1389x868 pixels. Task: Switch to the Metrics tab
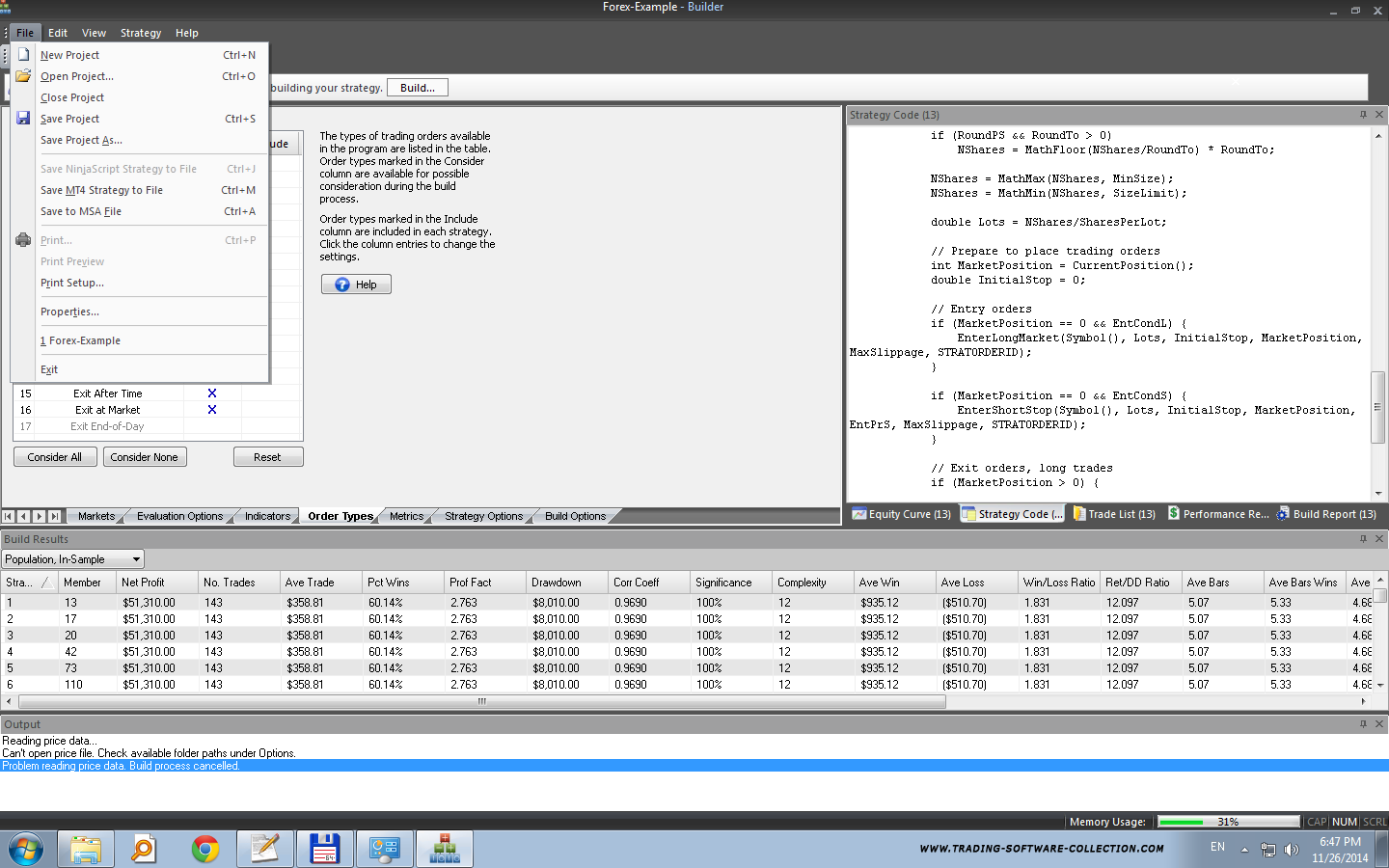406,516
